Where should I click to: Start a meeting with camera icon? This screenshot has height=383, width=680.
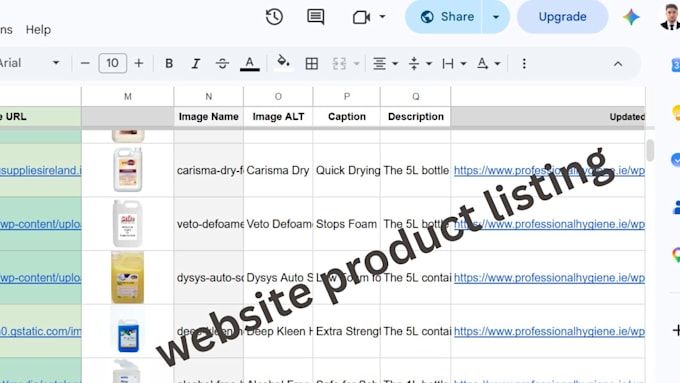coord(361,17)
